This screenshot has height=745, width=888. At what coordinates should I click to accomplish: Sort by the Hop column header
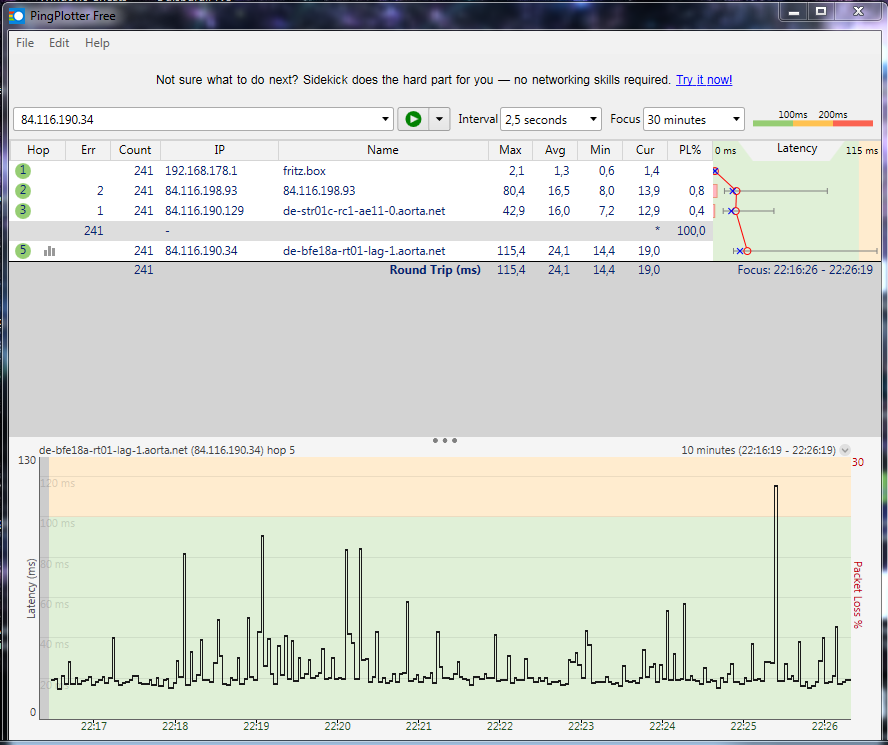tap(38, 150)
